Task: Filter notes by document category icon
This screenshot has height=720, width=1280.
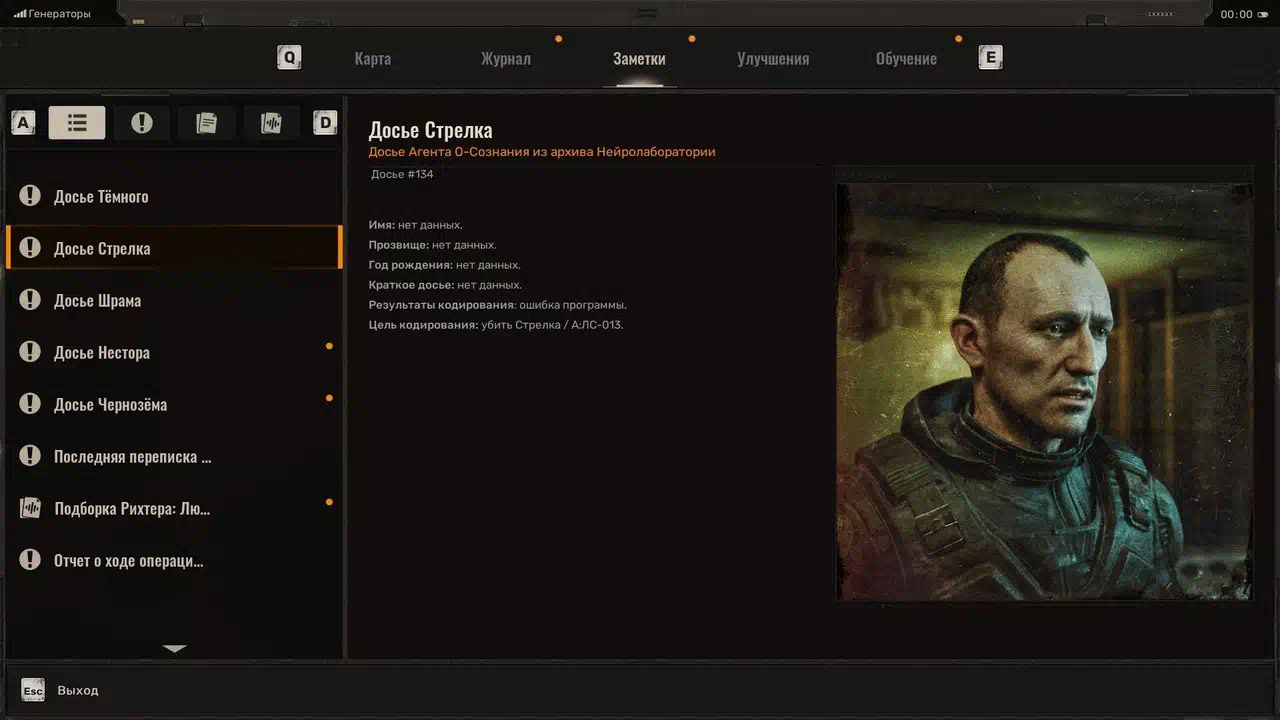Action: (x=207, y=123)
